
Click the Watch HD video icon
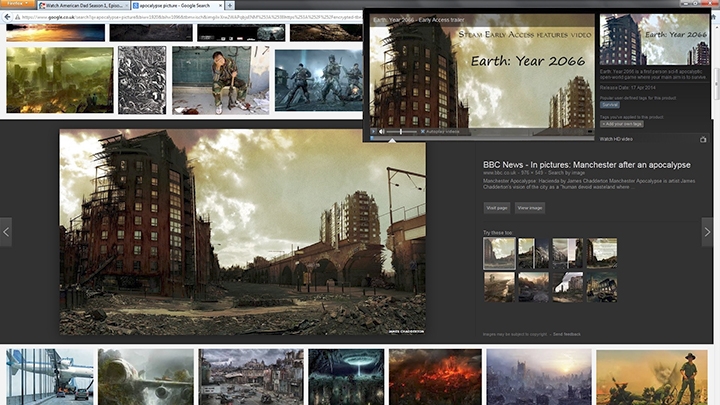pyautogui.click(x=703, y=139)
